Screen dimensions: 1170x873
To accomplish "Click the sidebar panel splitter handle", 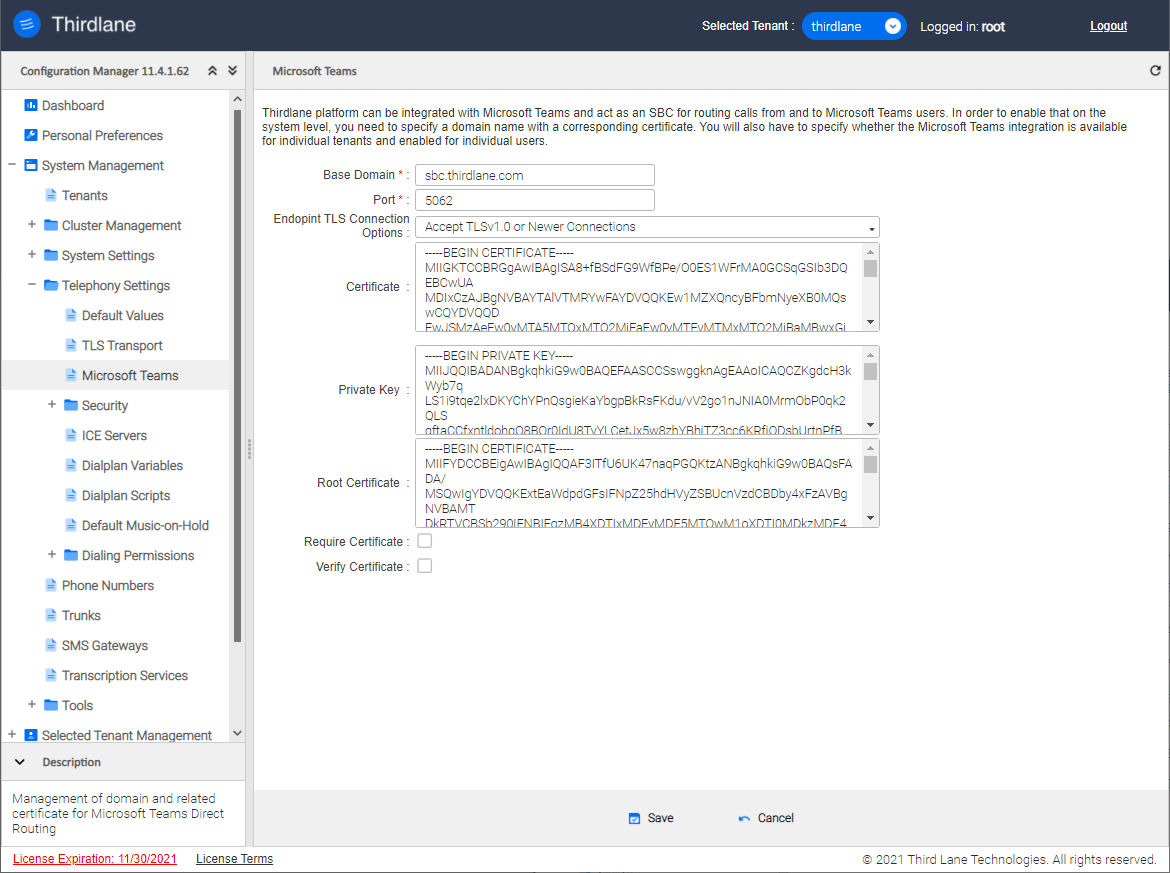I will point(249,448).
